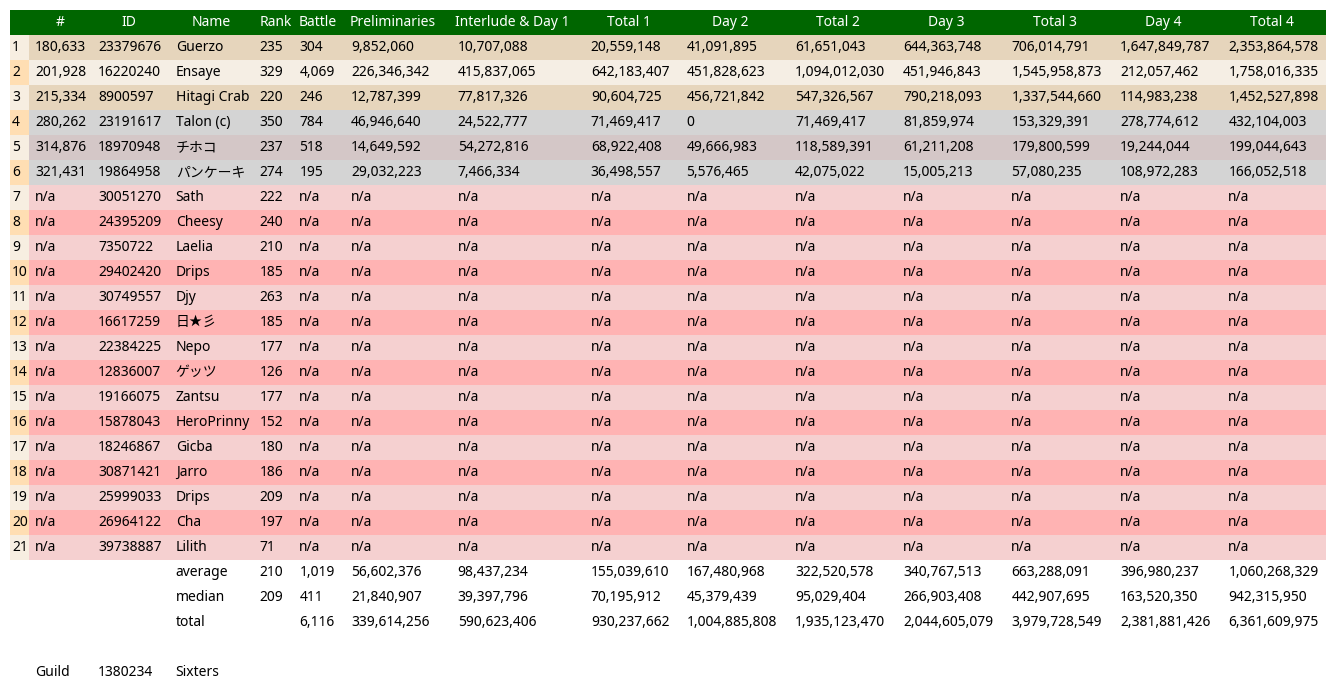
Task: Select the 'median' row label
Action: click(x=199, y=596)
